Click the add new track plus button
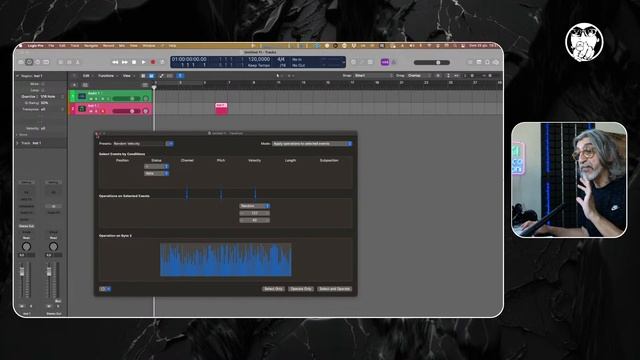Image resolution: width=640 pixels, height=360 pixels. click(74, 85)
